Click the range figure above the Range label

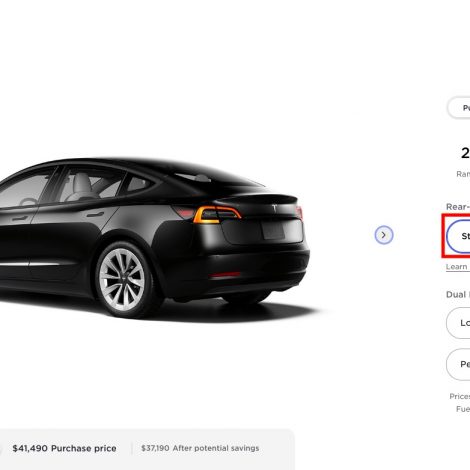point(465,153)
